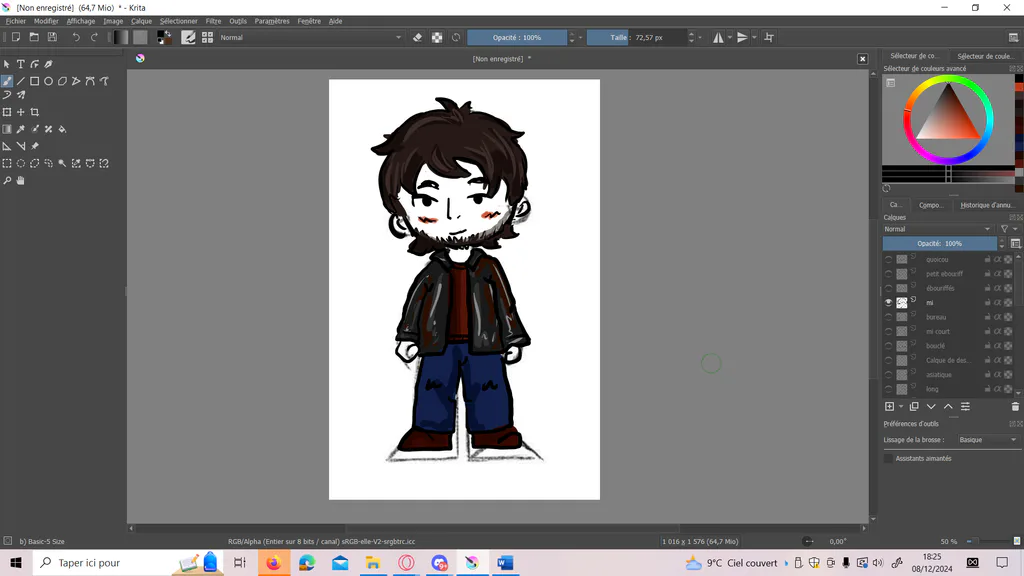Switch to Historique d'annulation tab

(x=986, y=205)
